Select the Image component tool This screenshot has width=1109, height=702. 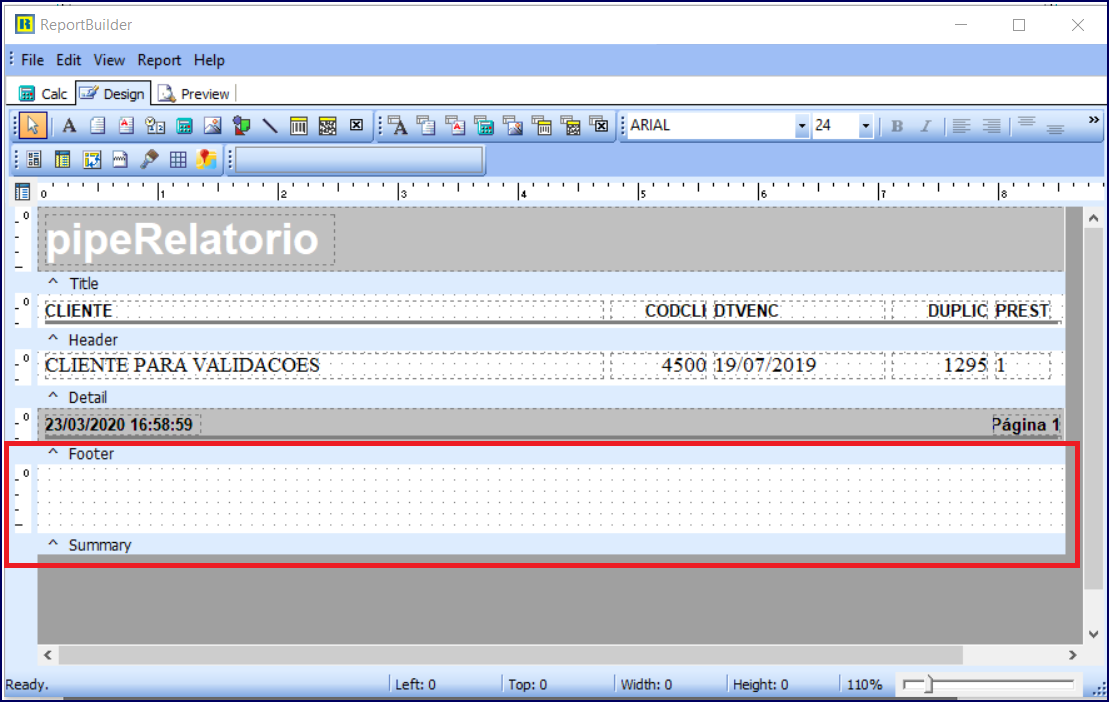pos(212,126)
